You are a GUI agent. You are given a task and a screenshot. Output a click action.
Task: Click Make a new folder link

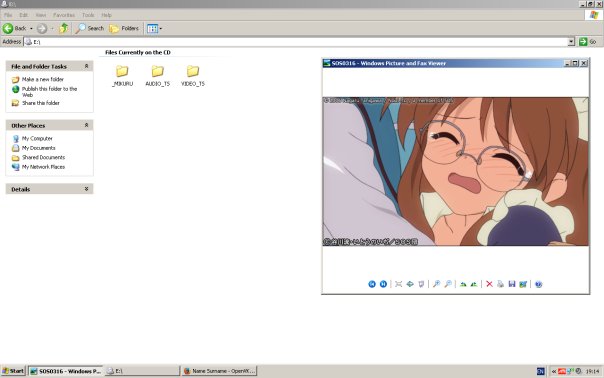pos(42,79)
